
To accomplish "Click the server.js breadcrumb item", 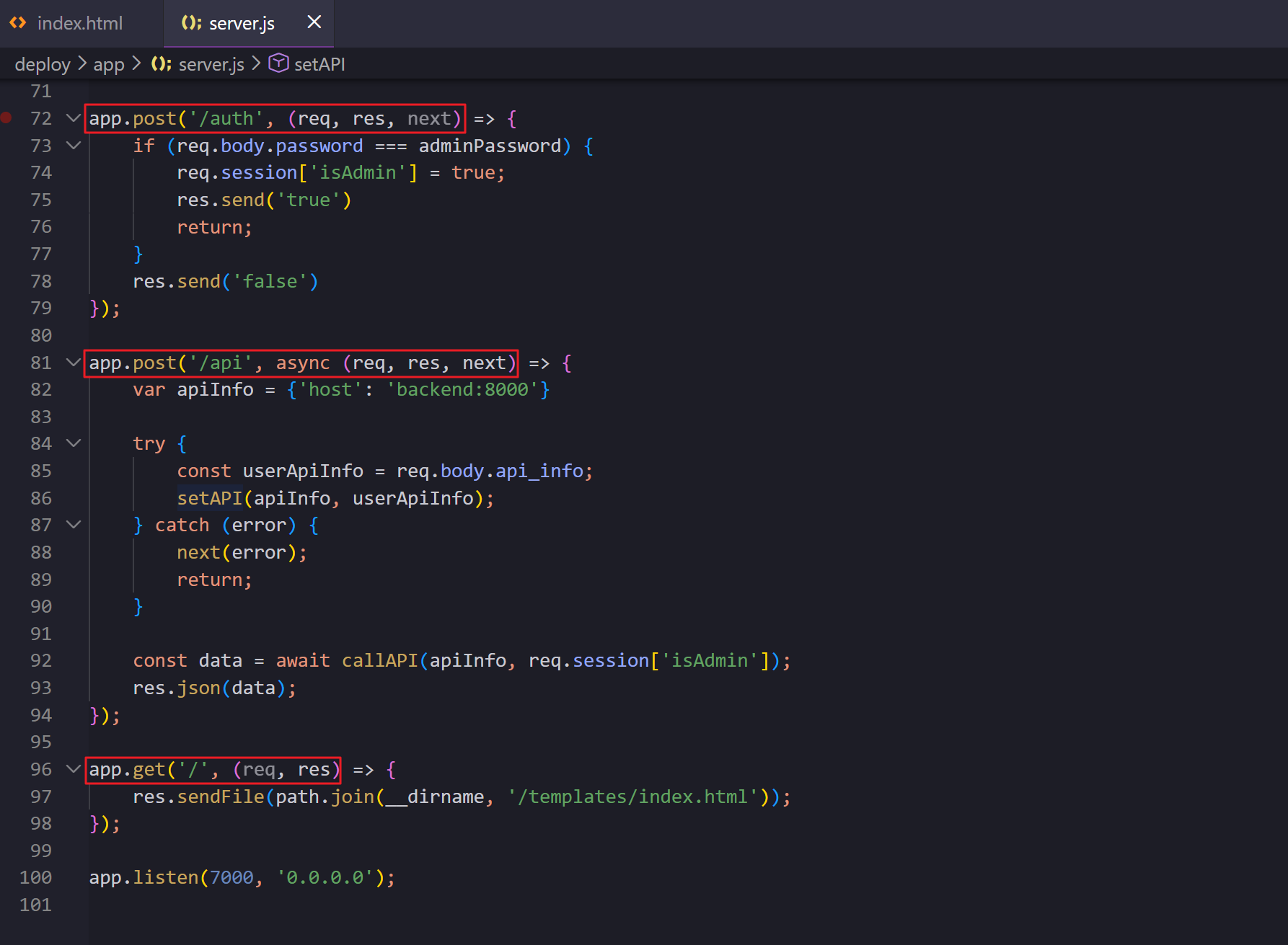I will [x=211, y=64].
